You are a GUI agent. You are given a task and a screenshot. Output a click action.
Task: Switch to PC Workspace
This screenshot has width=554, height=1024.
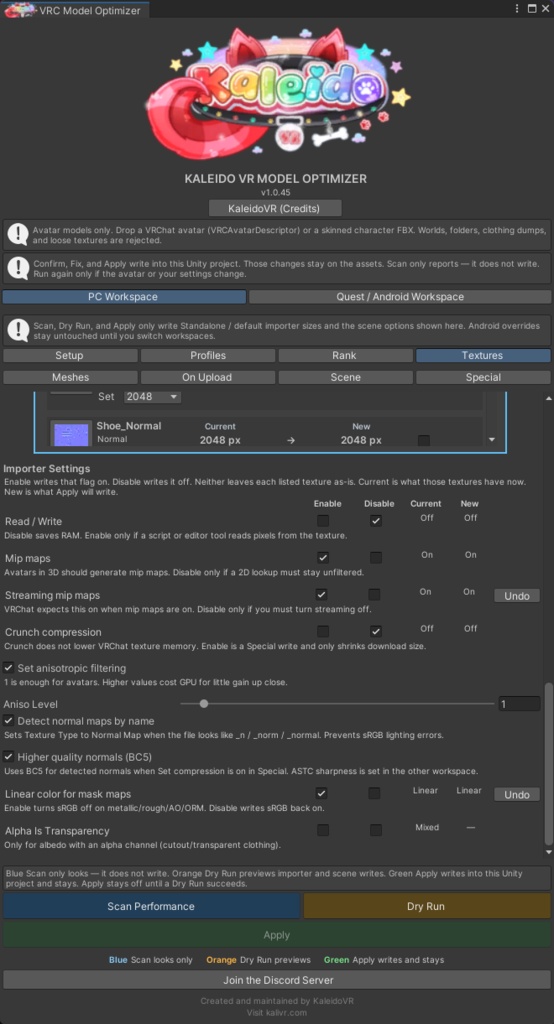(124, 296)
